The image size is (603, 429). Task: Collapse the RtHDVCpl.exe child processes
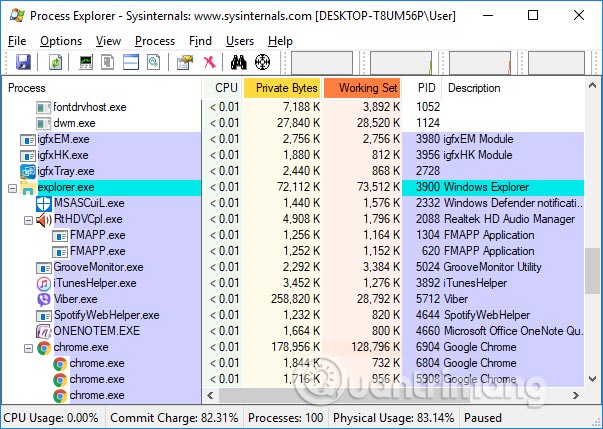pyautogui.click(x=28, y=221)
